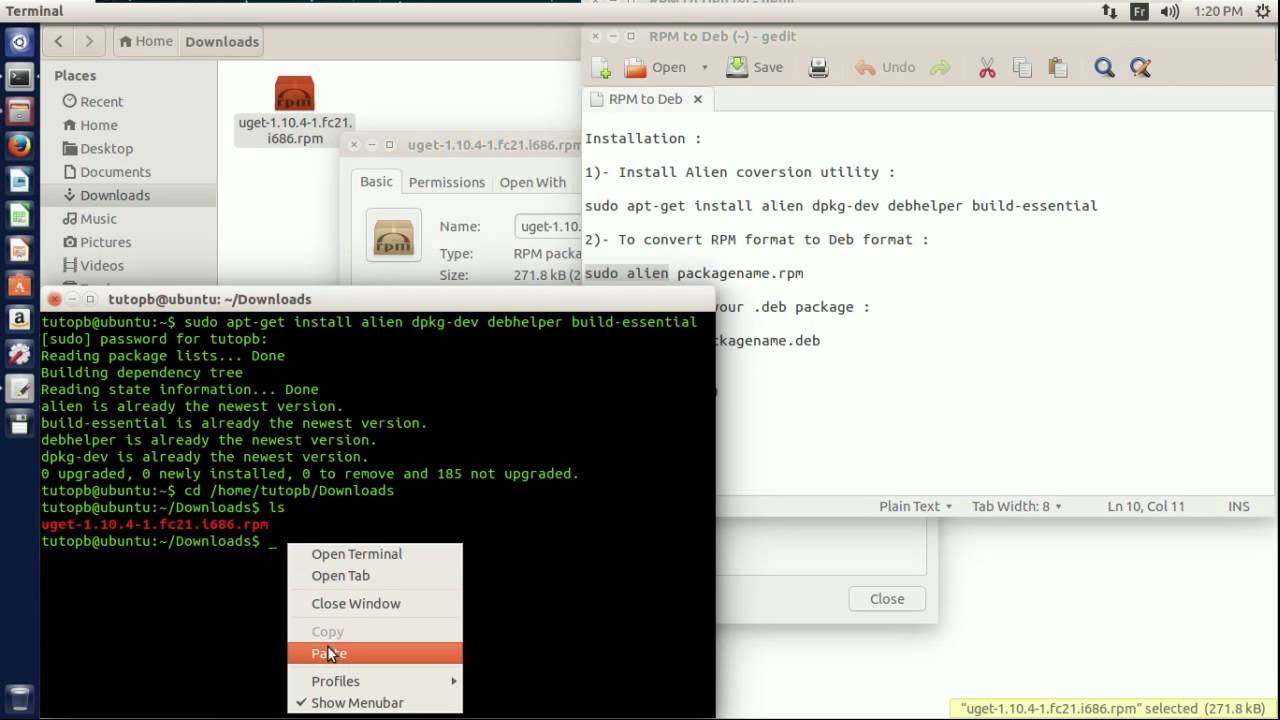Go back in file manager
The height and width of the screenshot is (720, 1280).
[59, 41]
